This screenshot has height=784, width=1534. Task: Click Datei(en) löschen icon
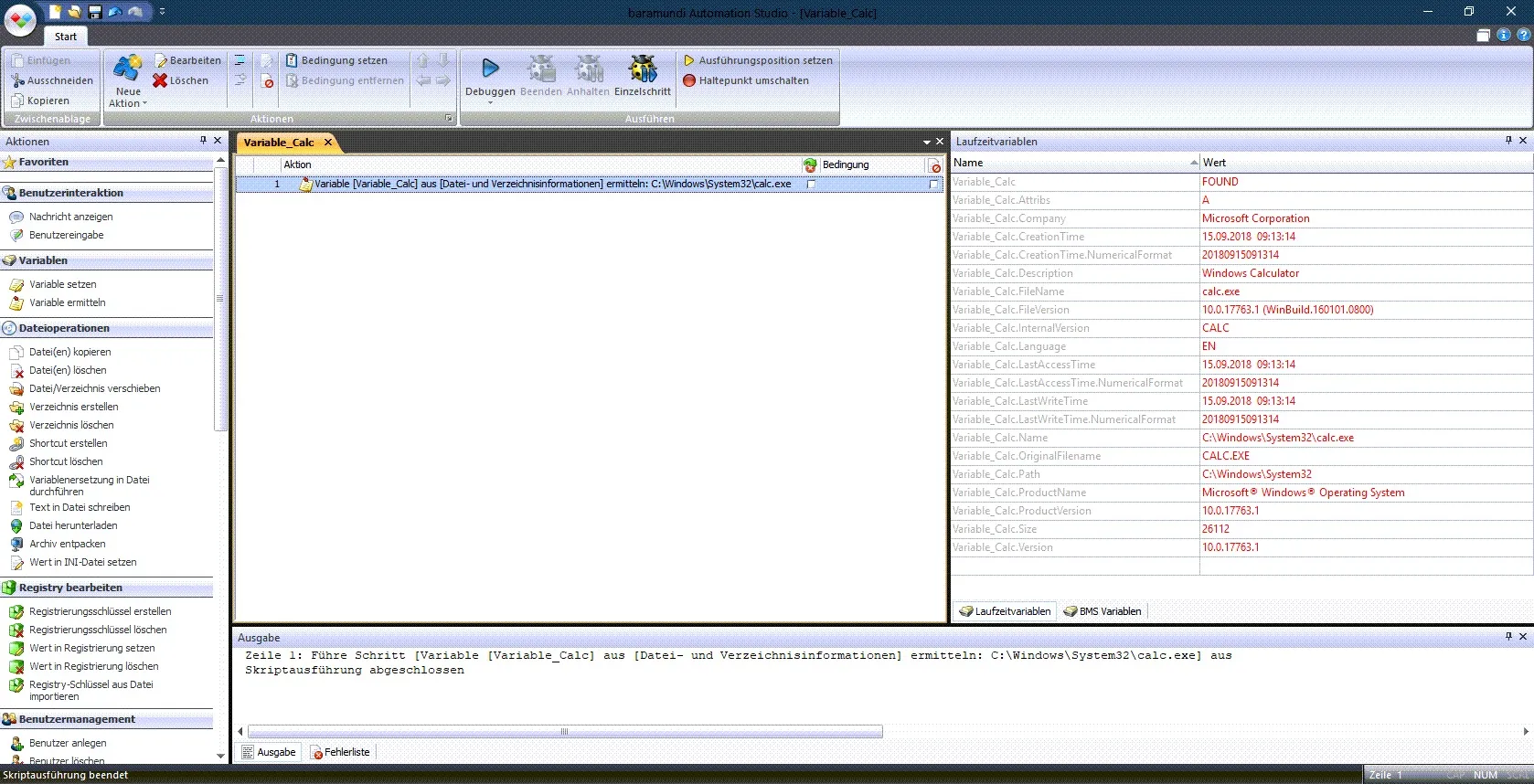16,370
